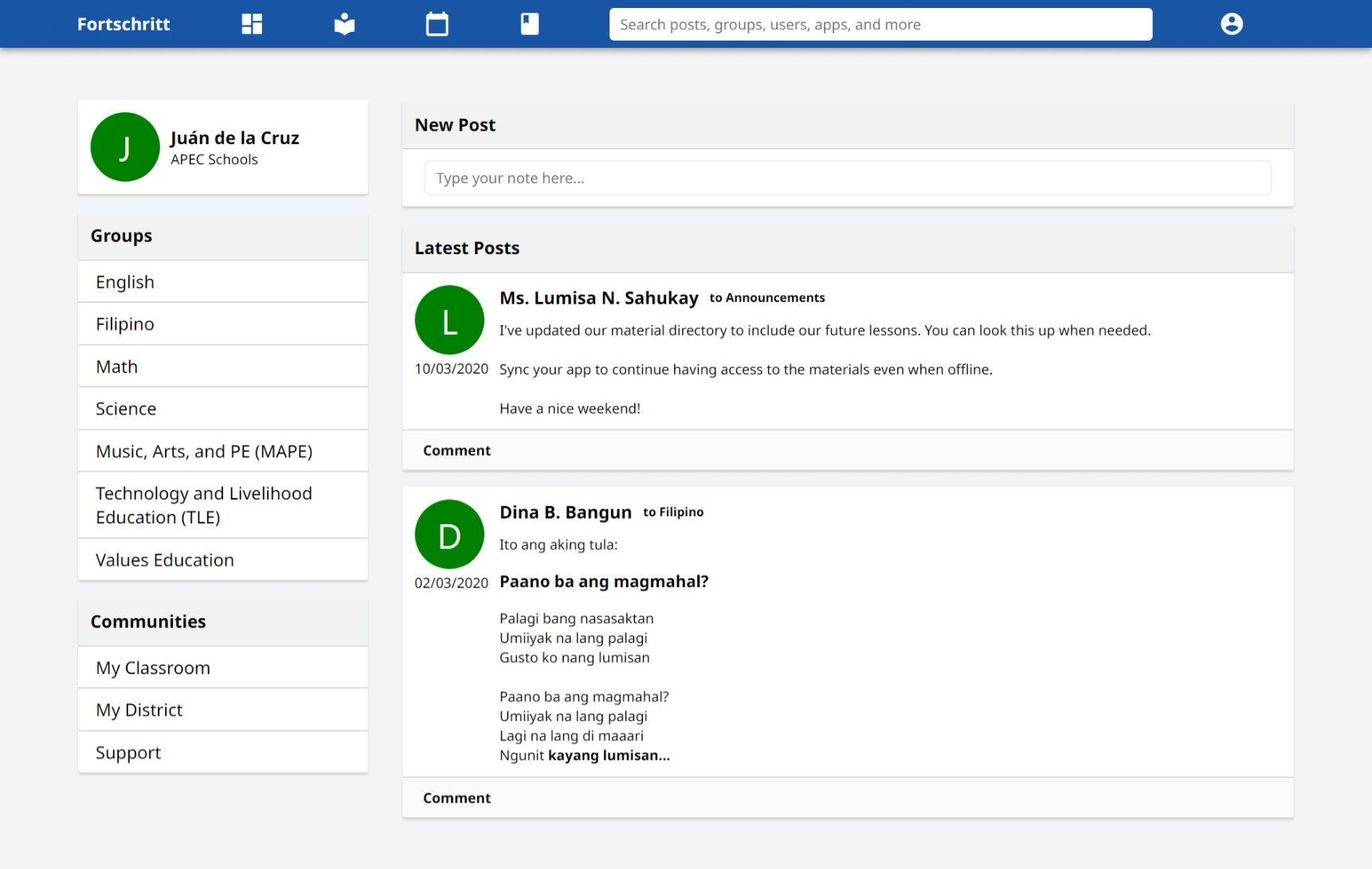Click the reading student icon in navbar

click(344, 24)
